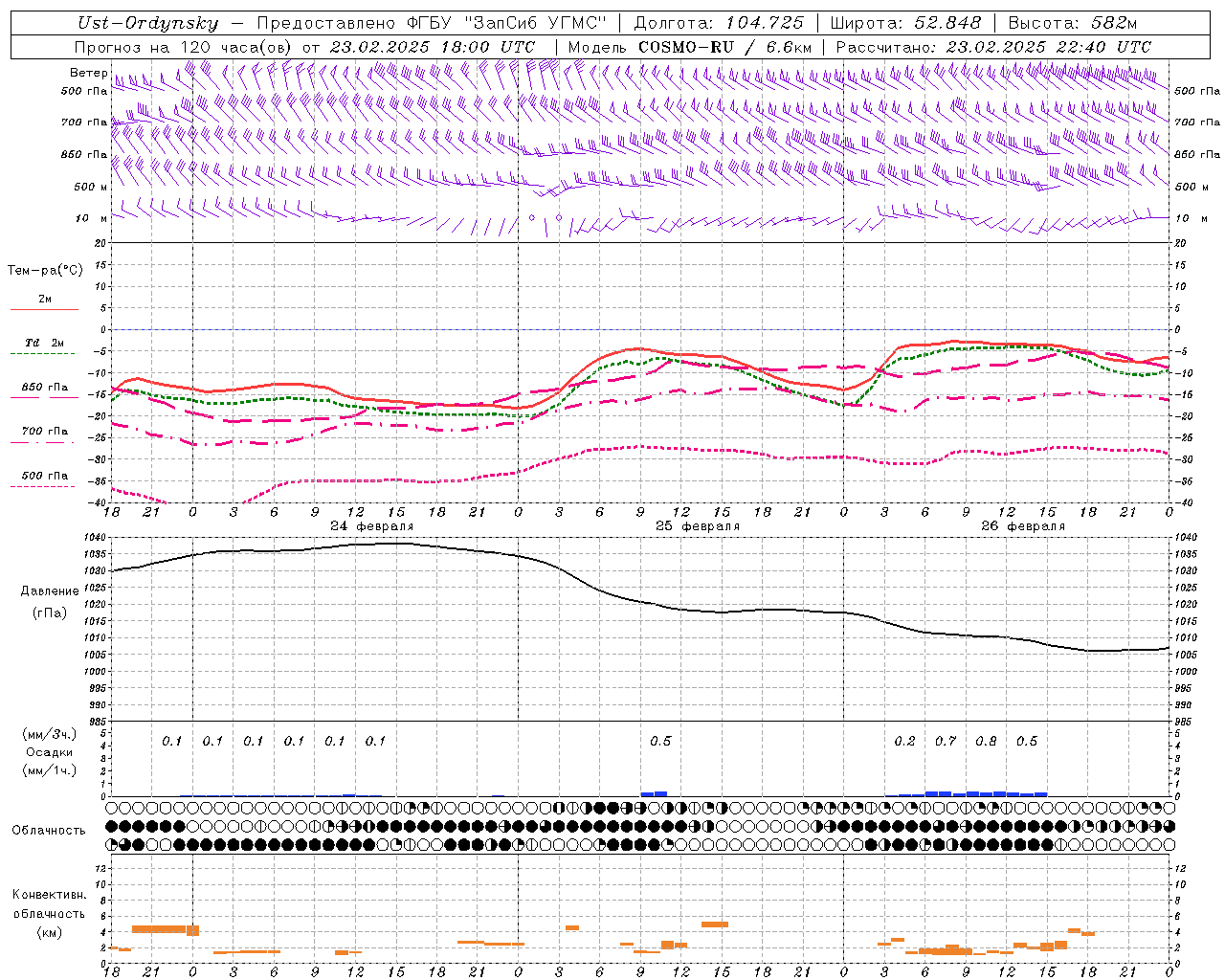Screen dimensions: 1225x980
Task: Click the 'Ветер' wind panel label
Action: click(x=88, y=73)
